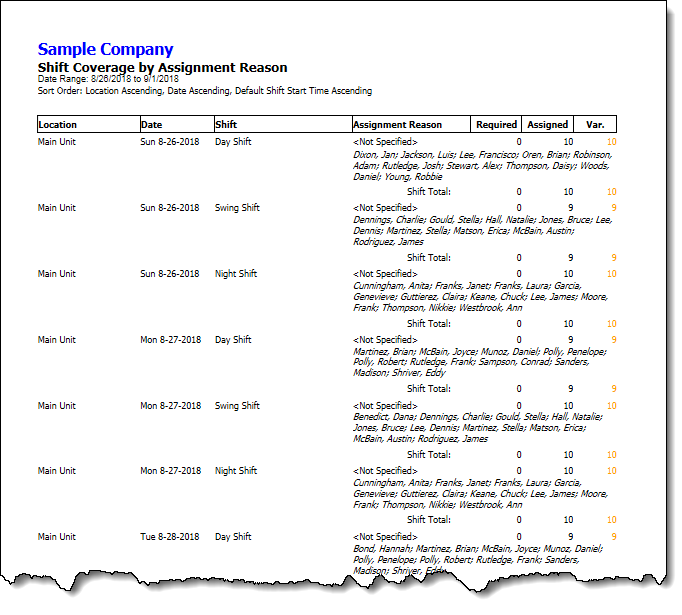Click Shift Total label under Mon Day Shift

tap(428, 389)
